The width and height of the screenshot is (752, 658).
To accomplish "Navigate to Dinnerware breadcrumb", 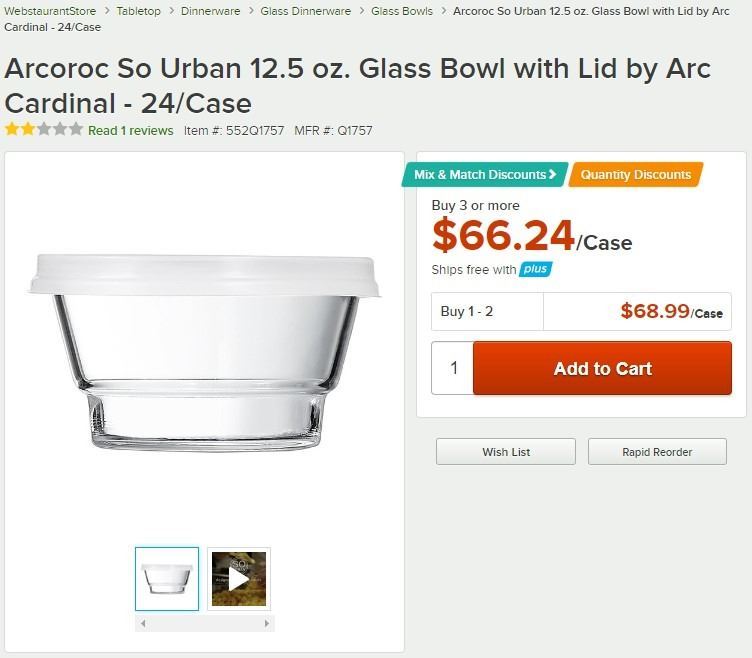I will (x=210, y=11).
